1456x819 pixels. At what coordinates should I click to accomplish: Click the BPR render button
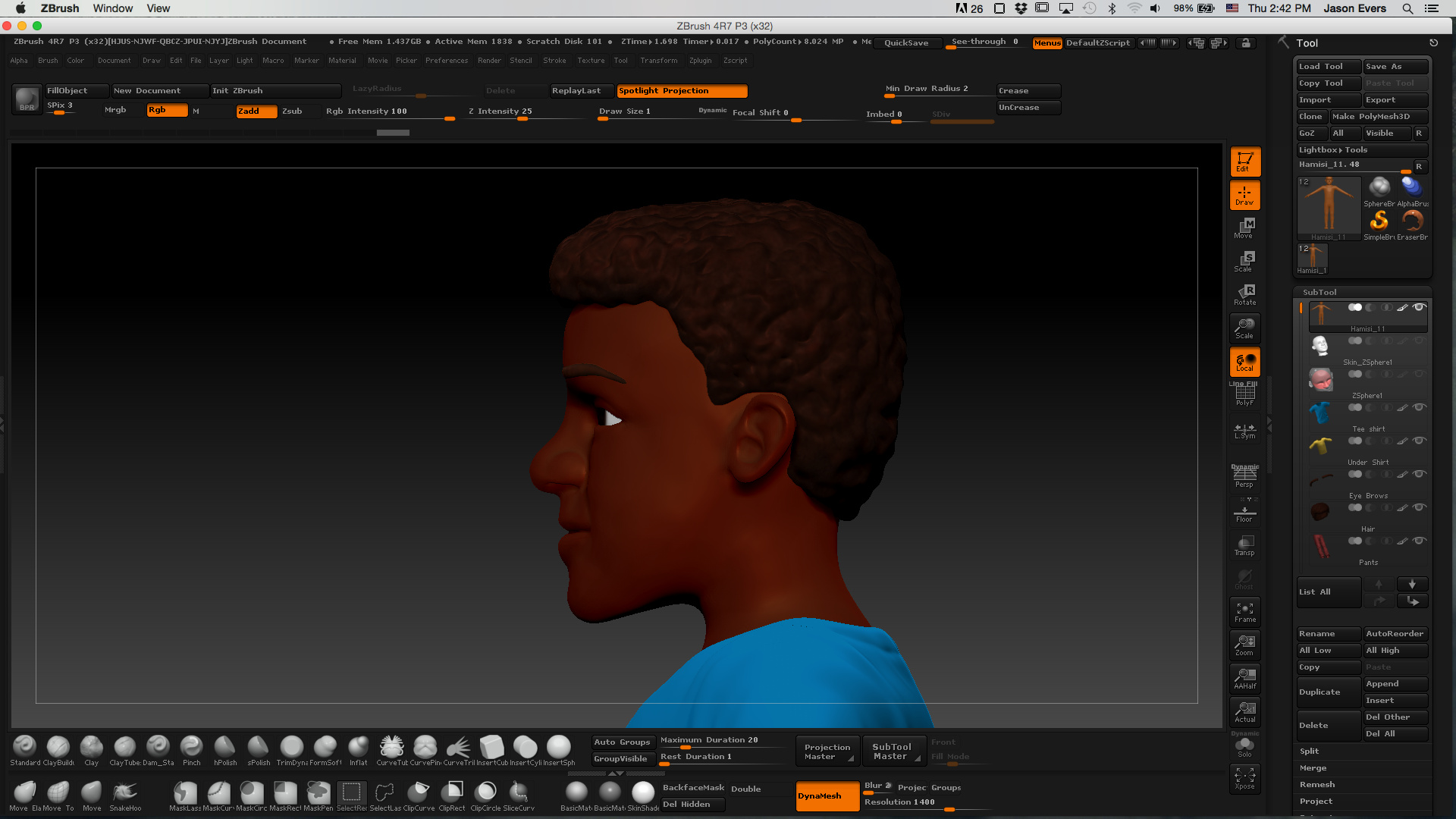pyautogui.click(x=27, y=99)
